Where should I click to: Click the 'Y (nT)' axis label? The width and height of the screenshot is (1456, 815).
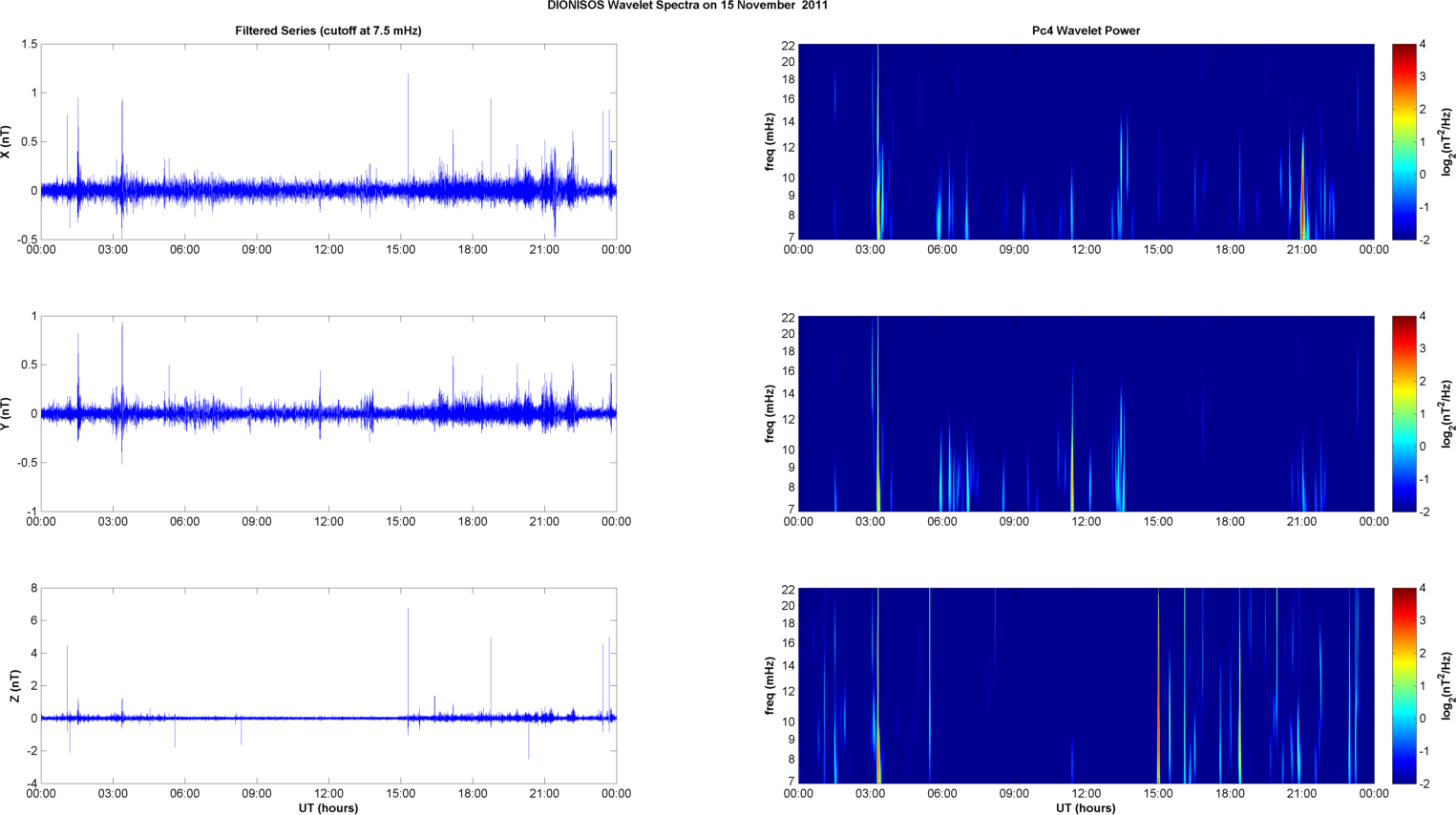click(x=7, y=414)
